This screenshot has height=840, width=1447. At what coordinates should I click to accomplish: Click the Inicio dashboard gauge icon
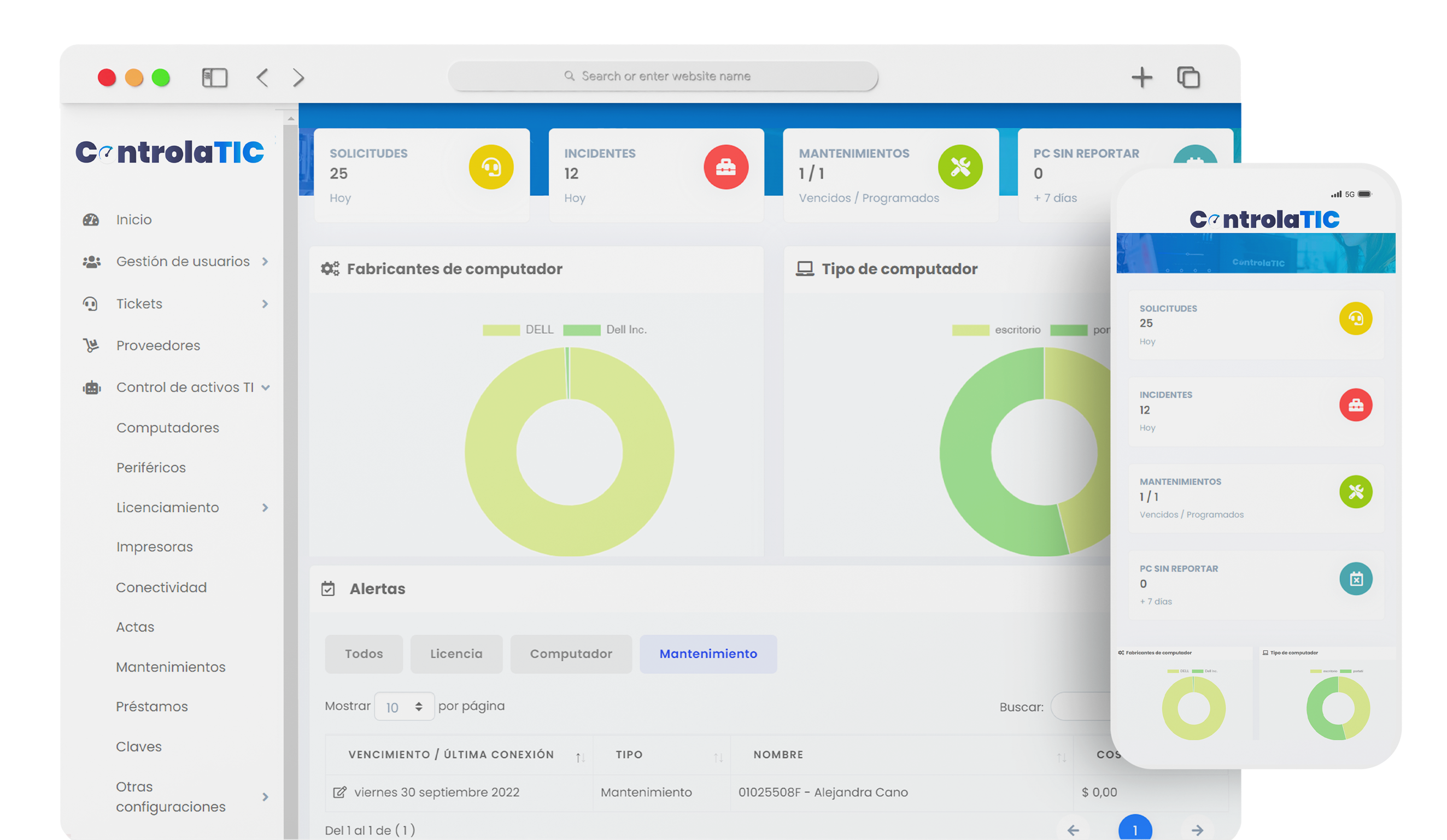coord(91,220)
